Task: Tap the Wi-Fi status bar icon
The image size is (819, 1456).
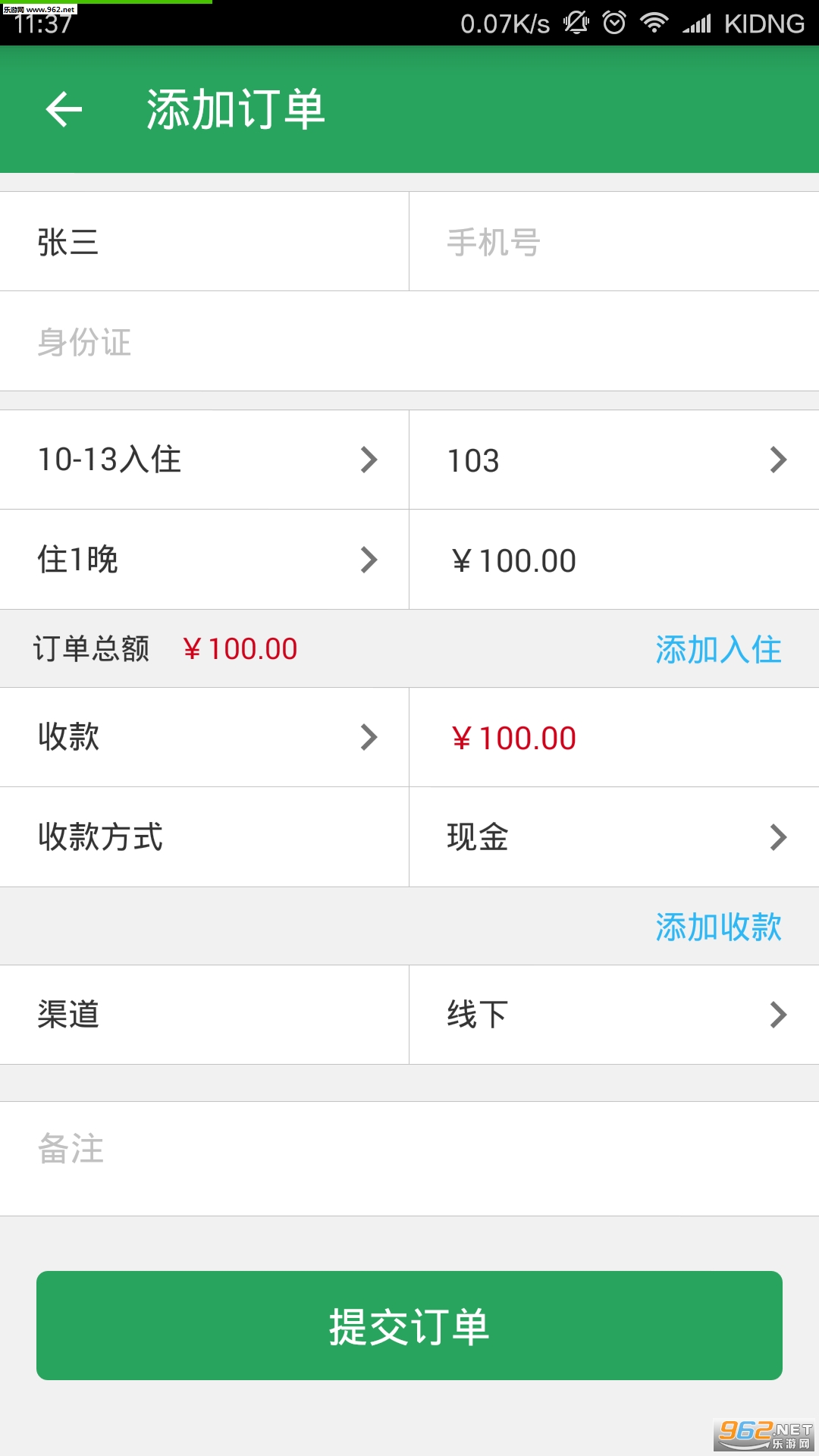Action: pyautogui.click(x=654, y=23)
